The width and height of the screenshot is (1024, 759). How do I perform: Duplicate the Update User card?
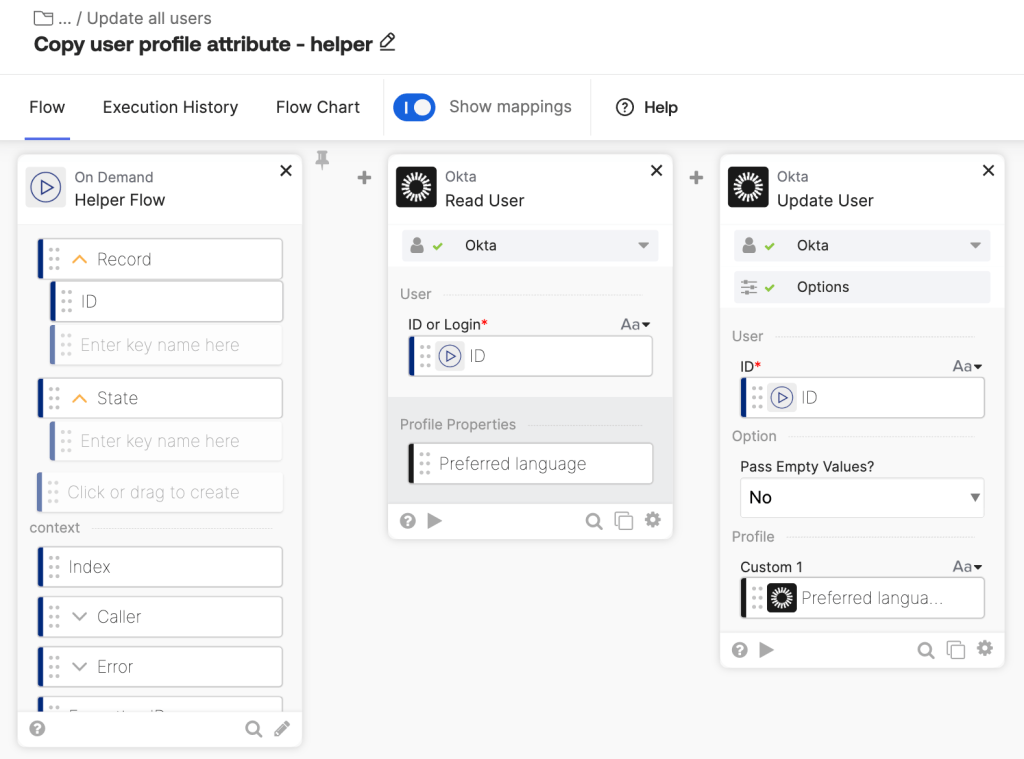[x=956, y=649]
